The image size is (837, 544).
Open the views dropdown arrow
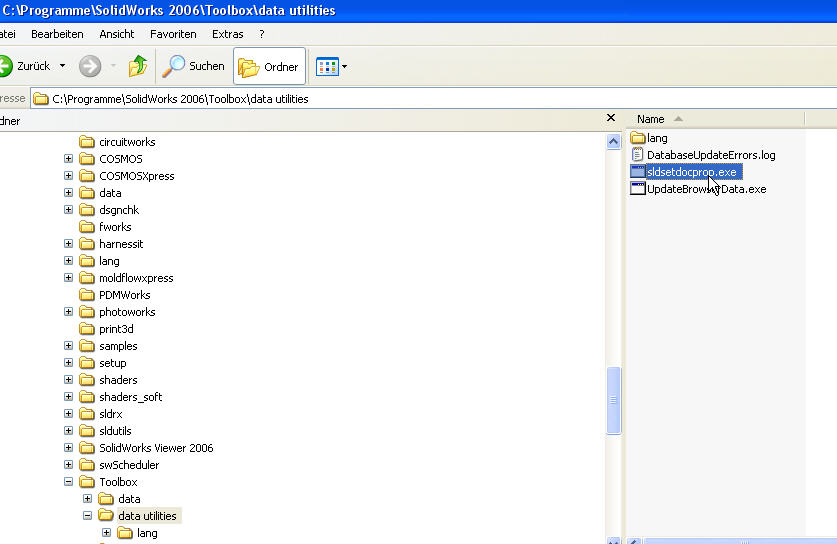tap(344, 67)
